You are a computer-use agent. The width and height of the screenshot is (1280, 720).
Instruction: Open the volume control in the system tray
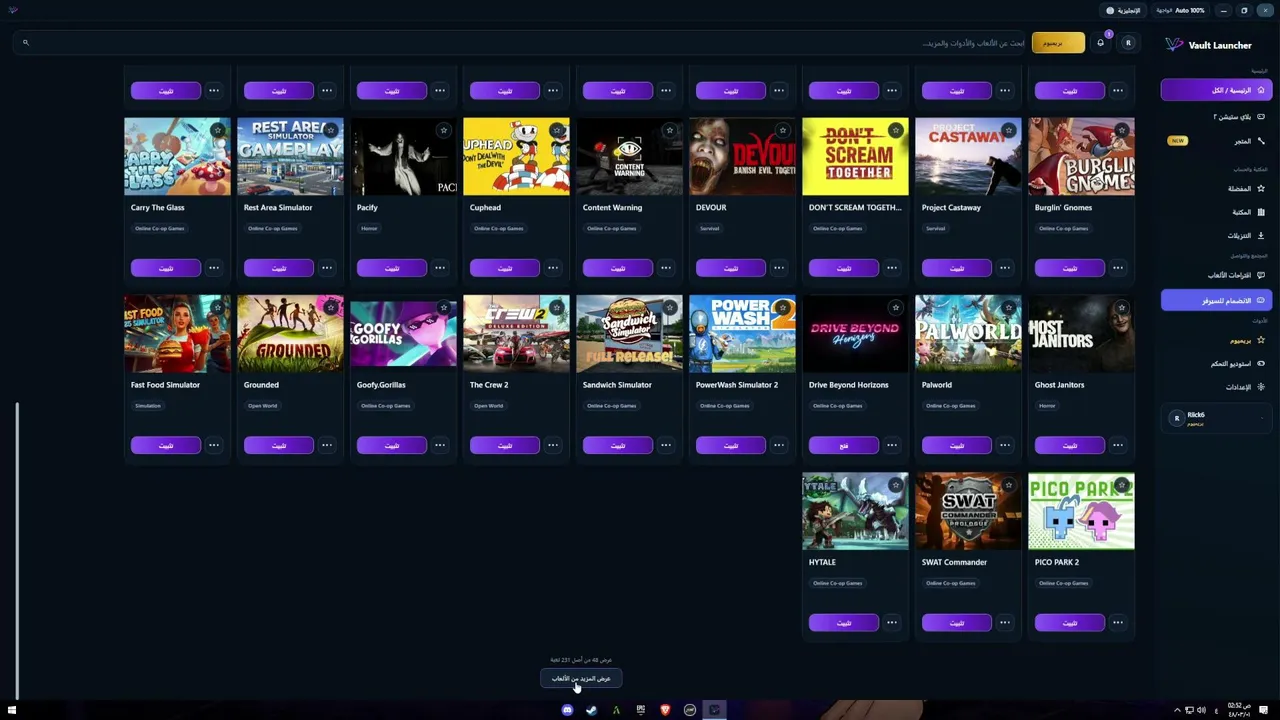point(1201,710)
